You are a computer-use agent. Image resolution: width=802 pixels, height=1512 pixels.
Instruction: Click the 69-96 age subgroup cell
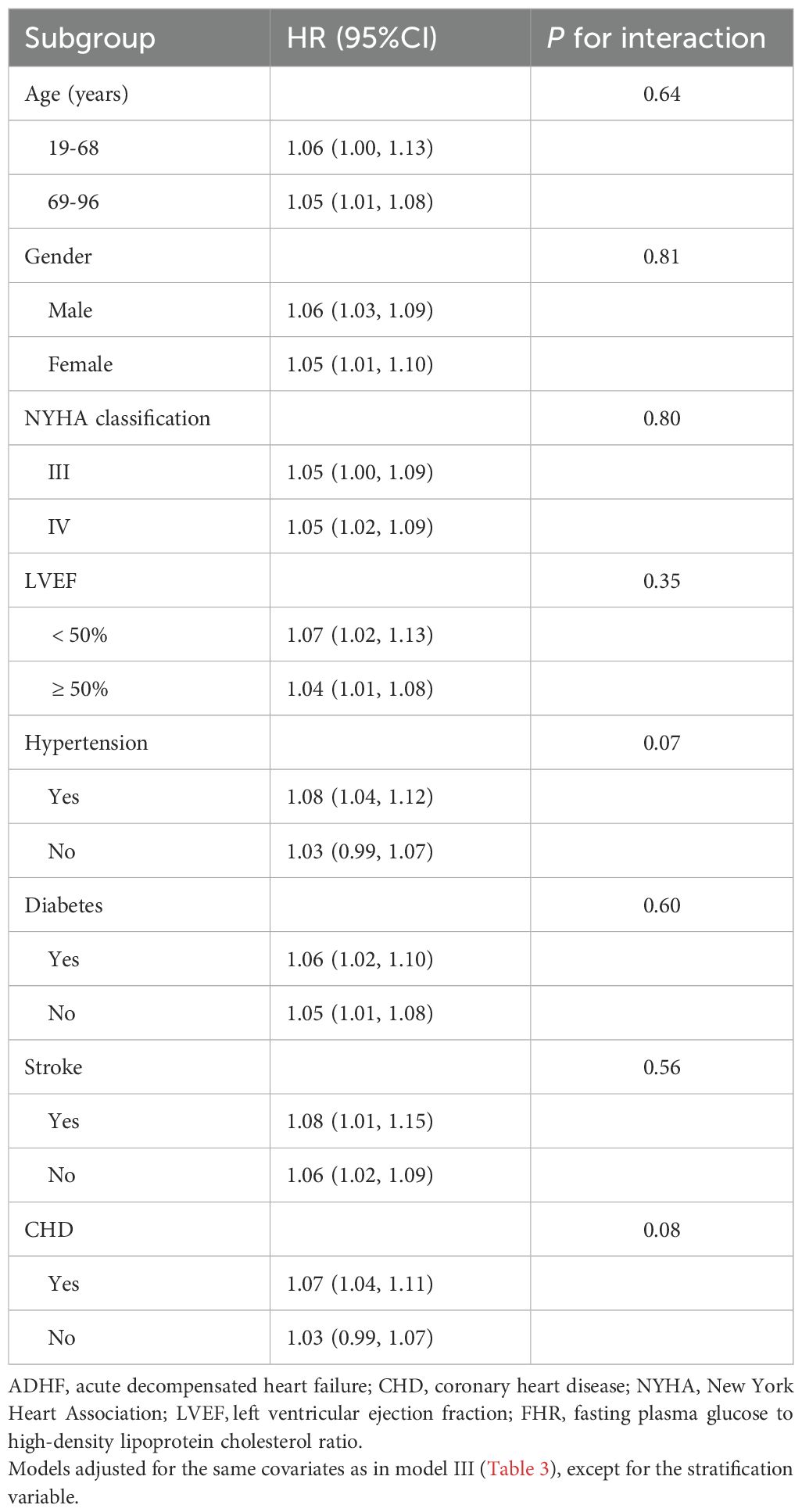click(73, 202)
